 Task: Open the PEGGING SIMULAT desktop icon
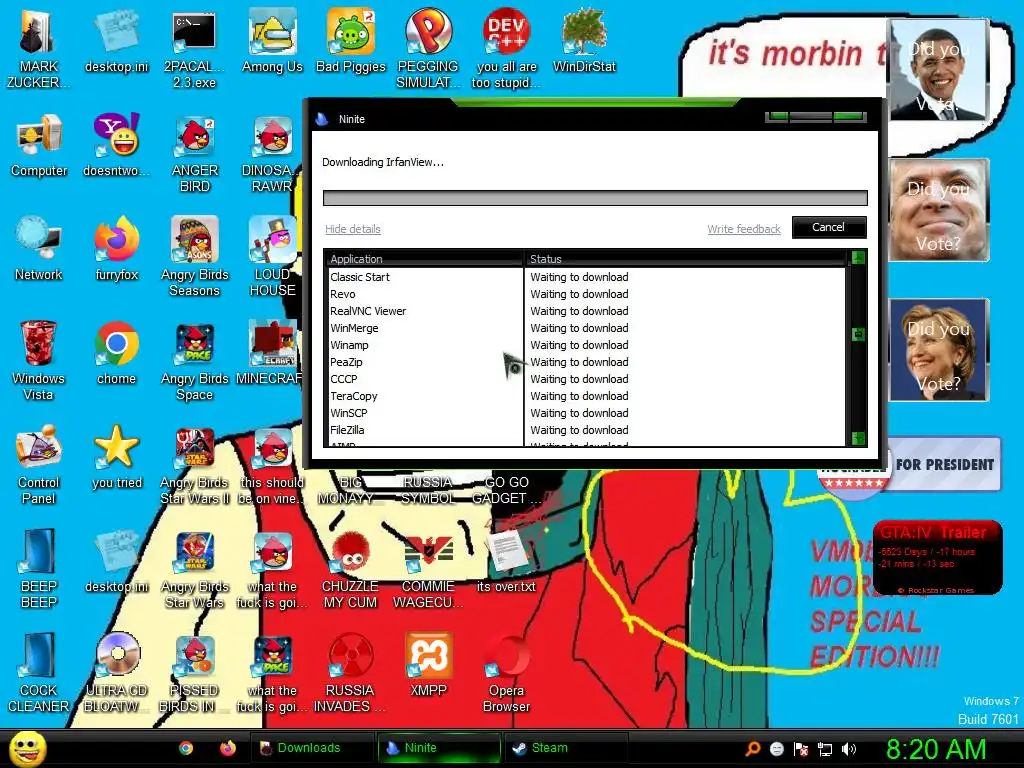[428, 47]
